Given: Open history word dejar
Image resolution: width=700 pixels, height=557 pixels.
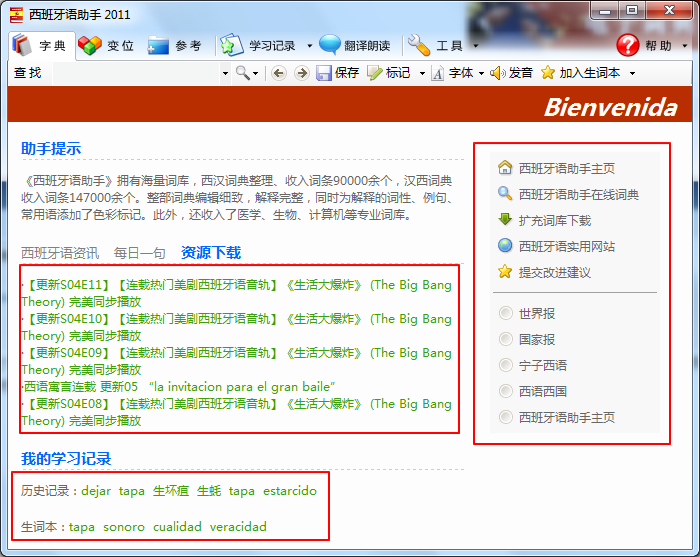Looking at the screenshot, I should [x=96, y=491].
